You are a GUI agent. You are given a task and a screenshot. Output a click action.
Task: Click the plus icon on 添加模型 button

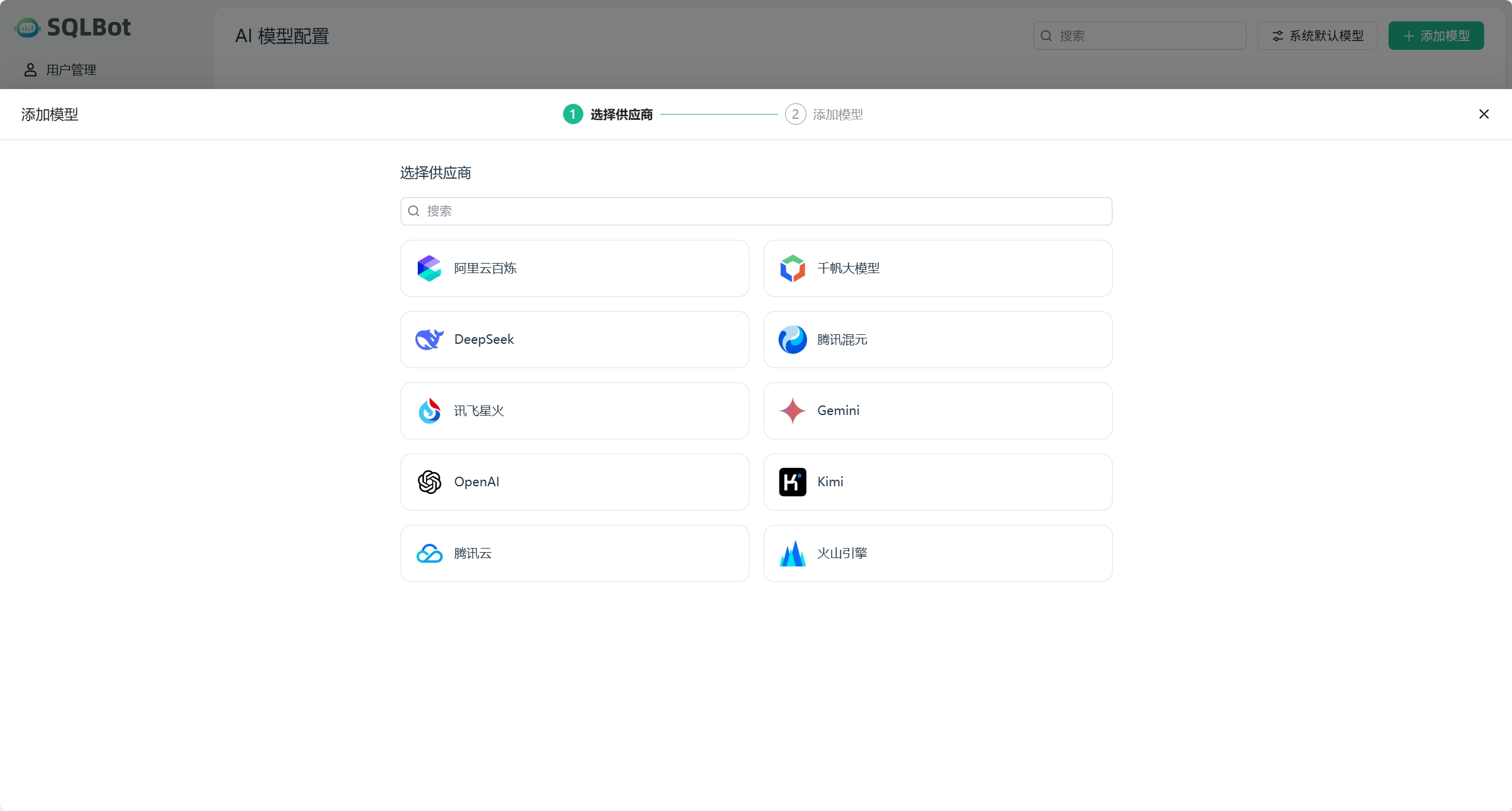tap(1409, 36)
